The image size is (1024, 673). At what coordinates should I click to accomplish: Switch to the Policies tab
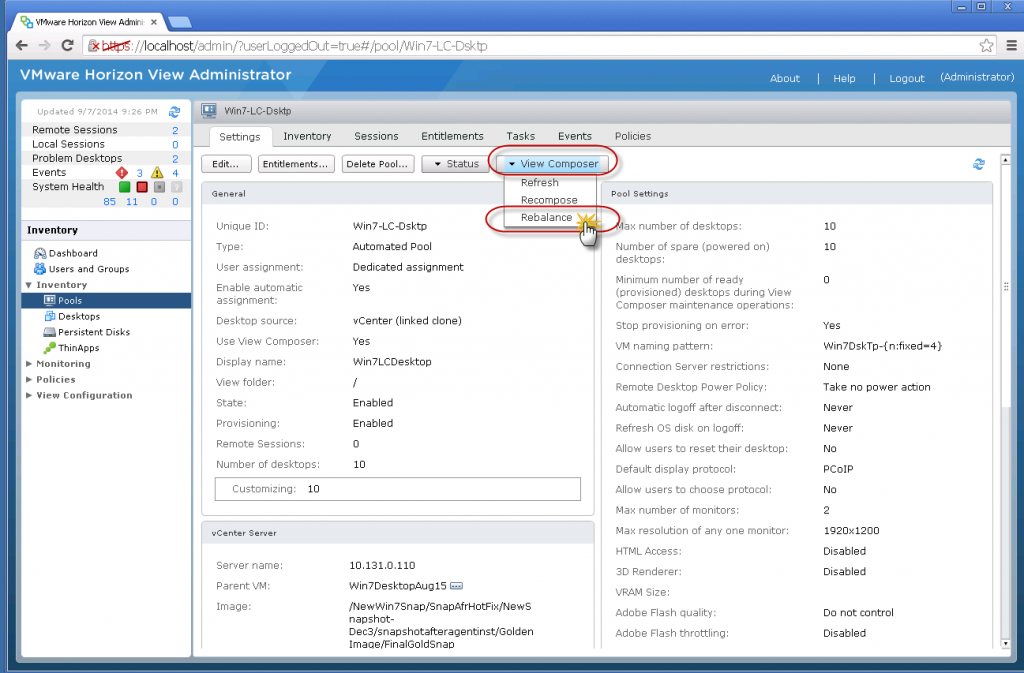click(x=633, y=136)
